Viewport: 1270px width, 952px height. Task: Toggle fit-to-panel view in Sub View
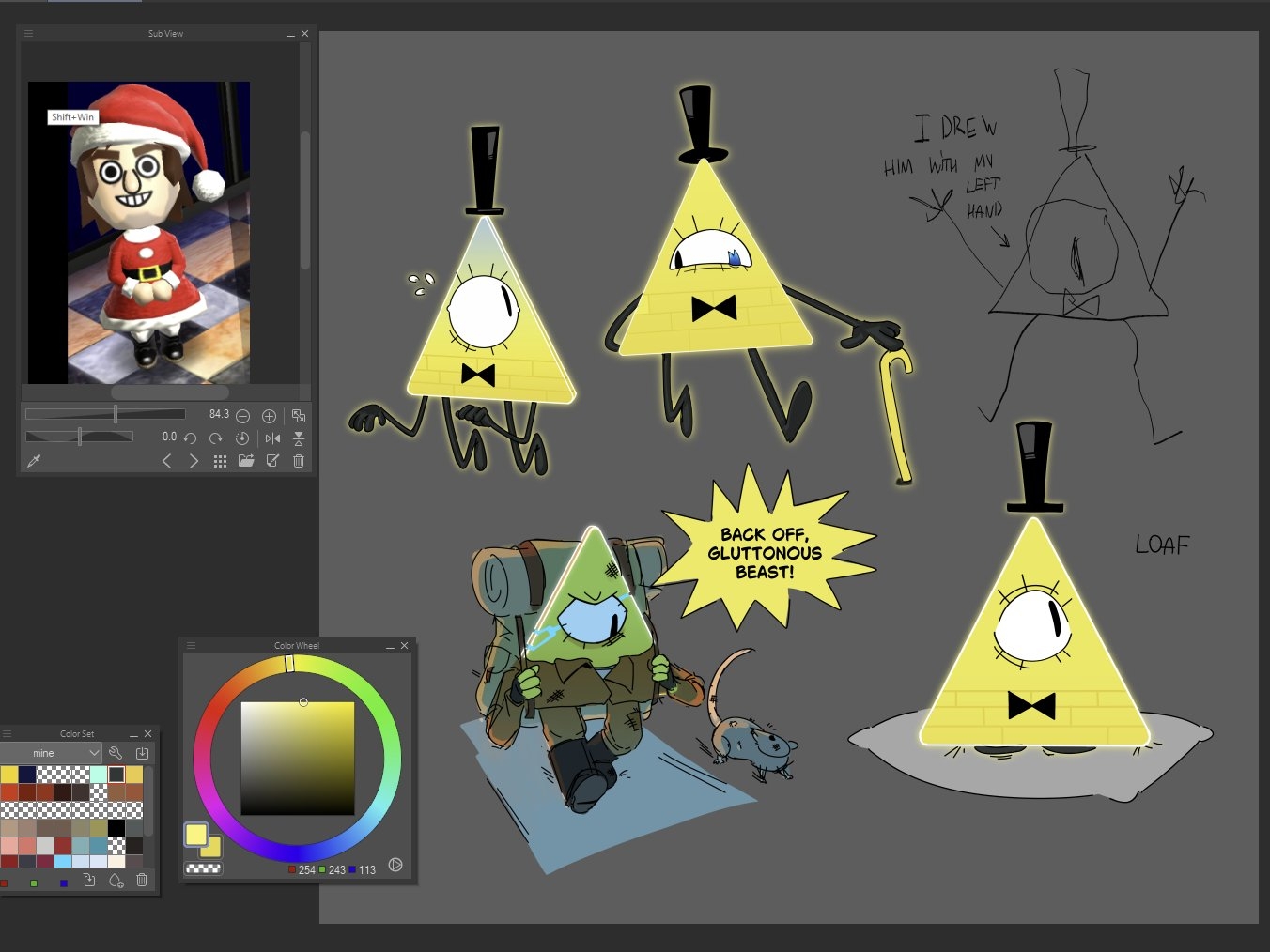pyautogui.click(x=299, y=416)
